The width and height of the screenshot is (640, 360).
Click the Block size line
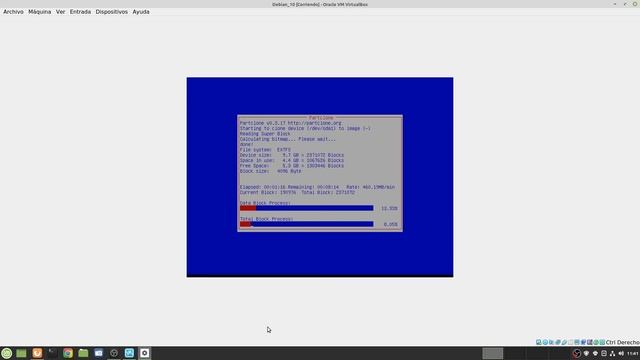[x=271, y=171]
